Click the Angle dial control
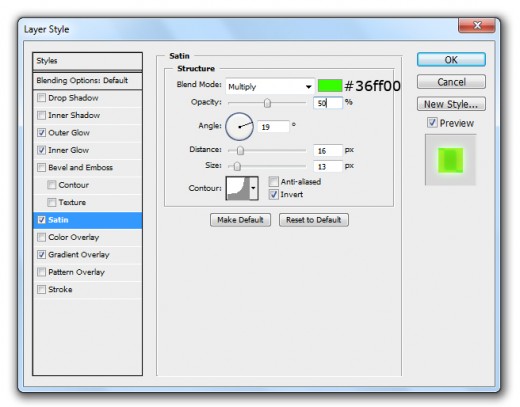Screen dimensions: 520x407 tap(239, 126)
